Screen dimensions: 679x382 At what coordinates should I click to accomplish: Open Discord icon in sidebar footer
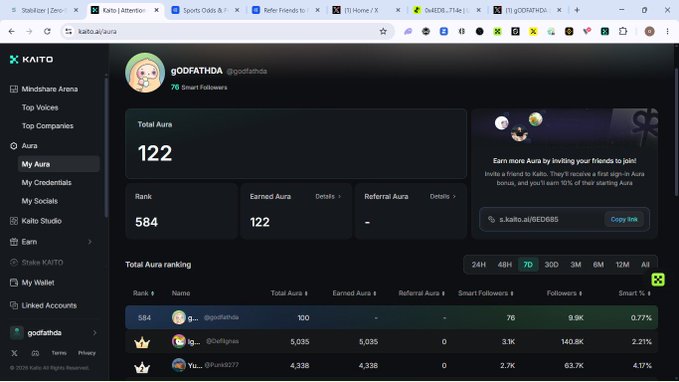pyautogui.click(x=36, y=353)
